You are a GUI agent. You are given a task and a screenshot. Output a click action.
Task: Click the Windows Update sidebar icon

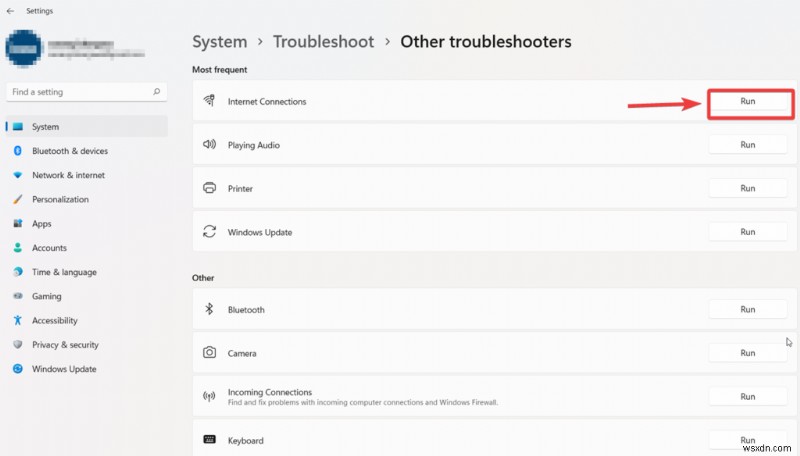[x=17, y=369]
